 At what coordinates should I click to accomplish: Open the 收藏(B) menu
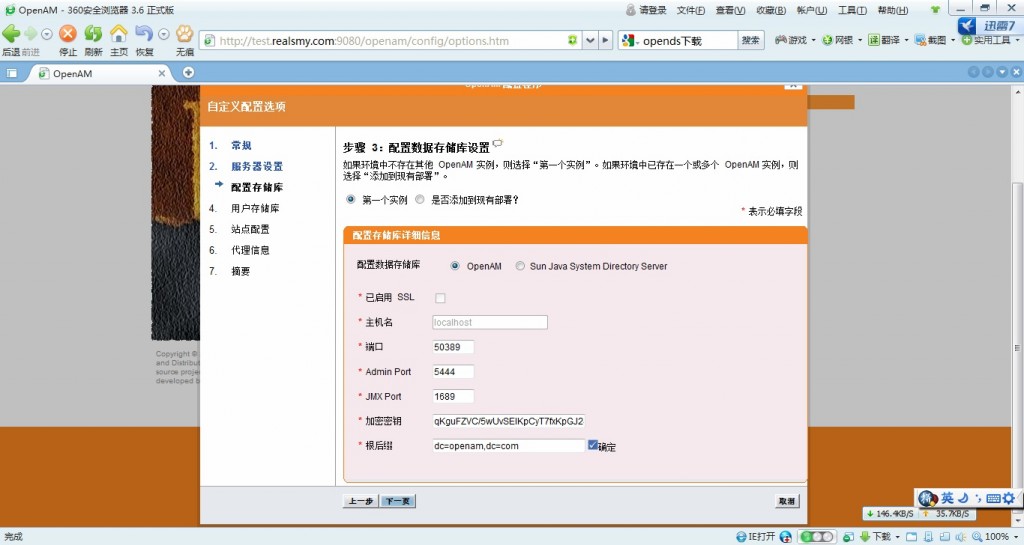tap(771, 10)
